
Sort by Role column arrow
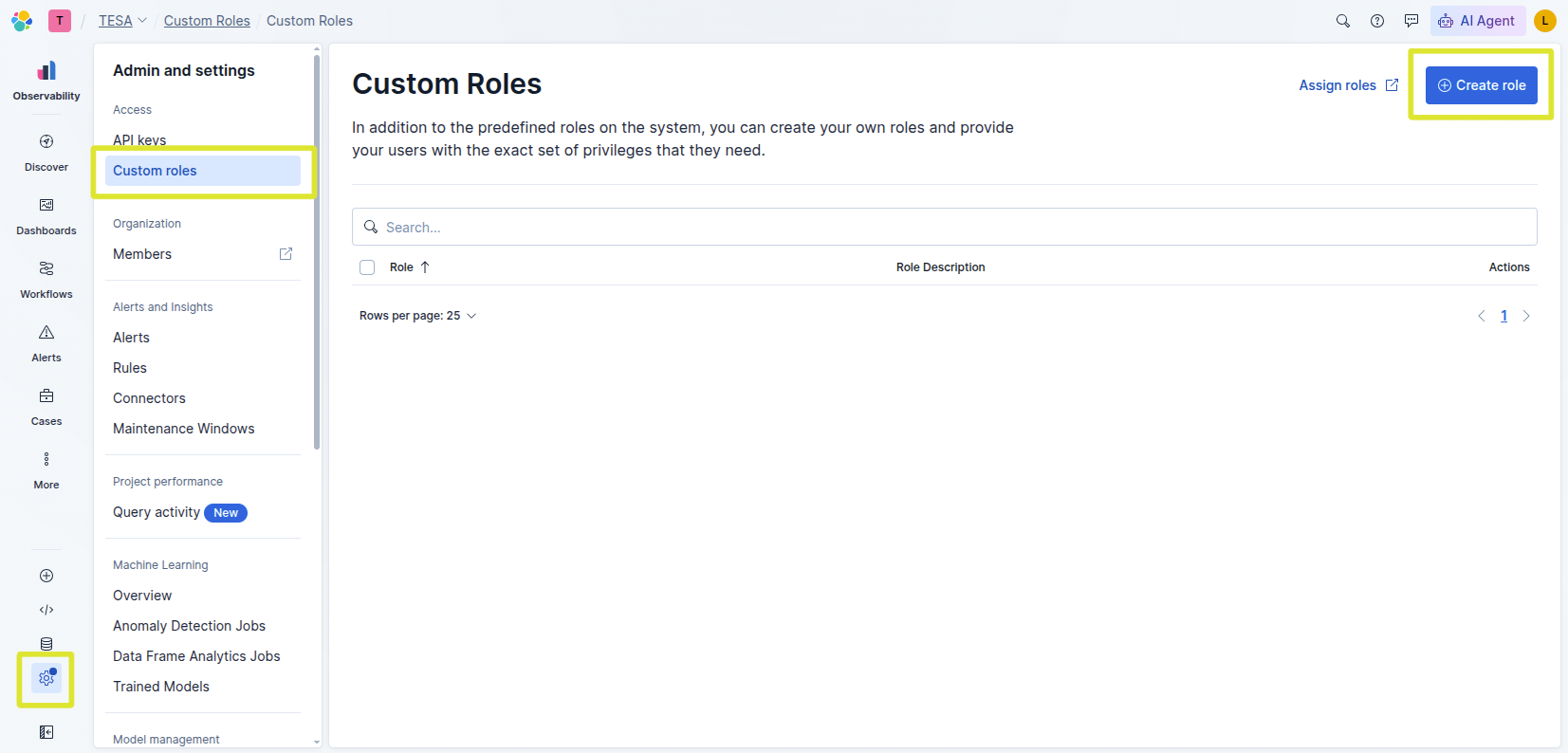(425, 267)
